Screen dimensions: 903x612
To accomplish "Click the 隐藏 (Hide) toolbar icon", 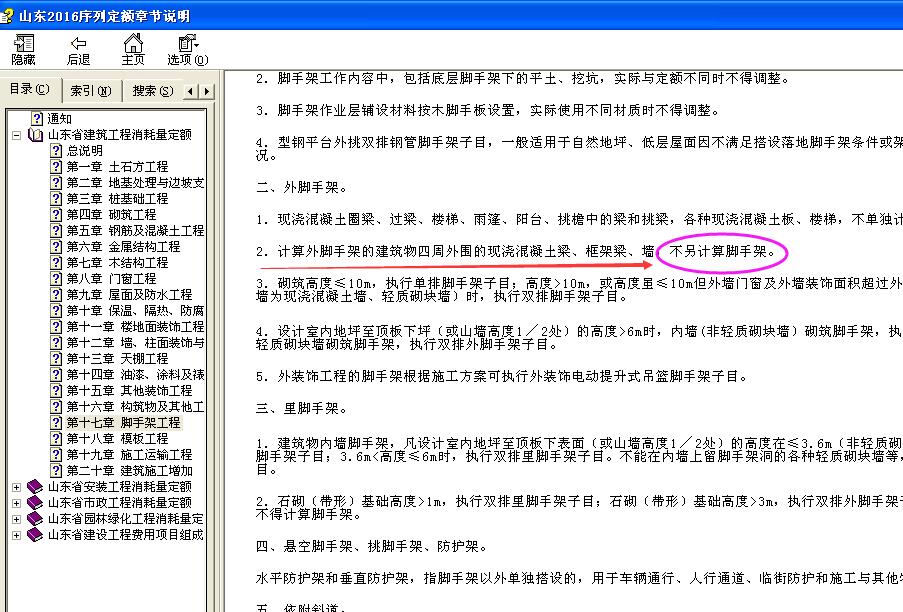I will (23, 44).
